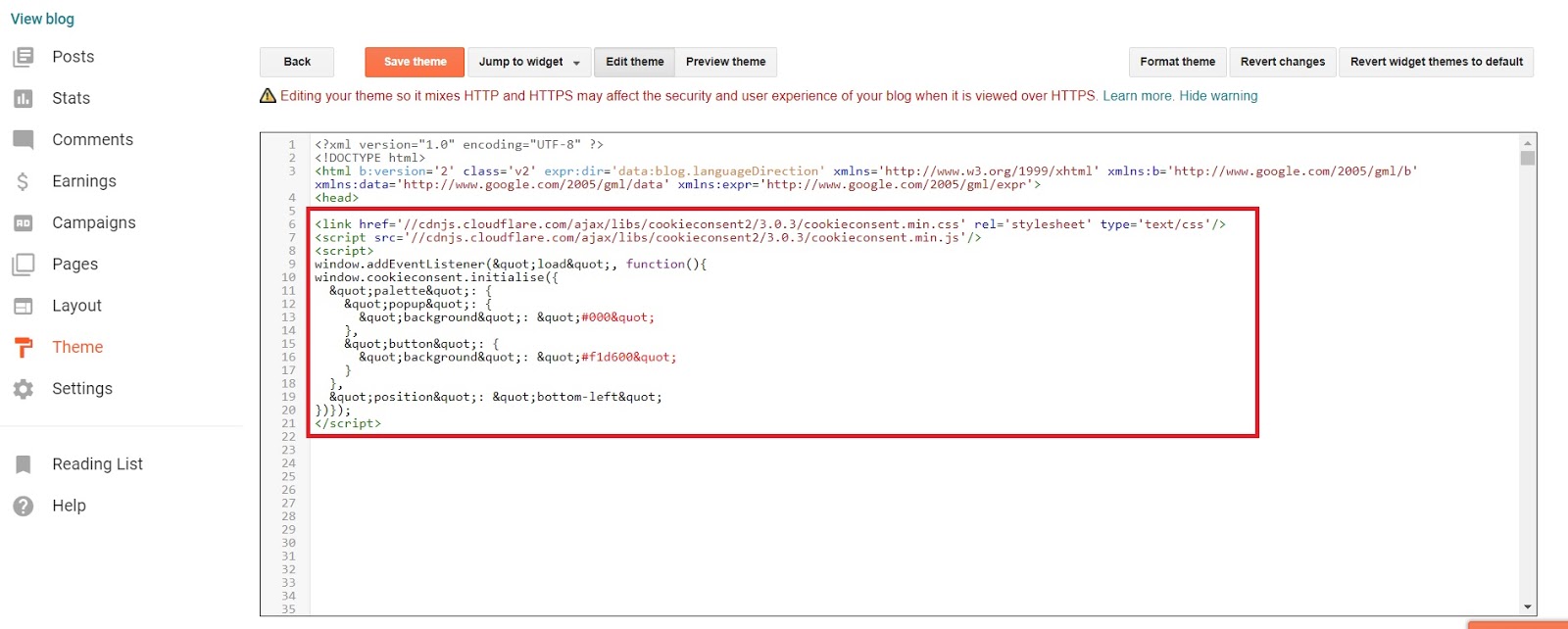The image size is (1568, 629).
Task: Select Campaigns in the sidebar
Action: coord(94,222)
